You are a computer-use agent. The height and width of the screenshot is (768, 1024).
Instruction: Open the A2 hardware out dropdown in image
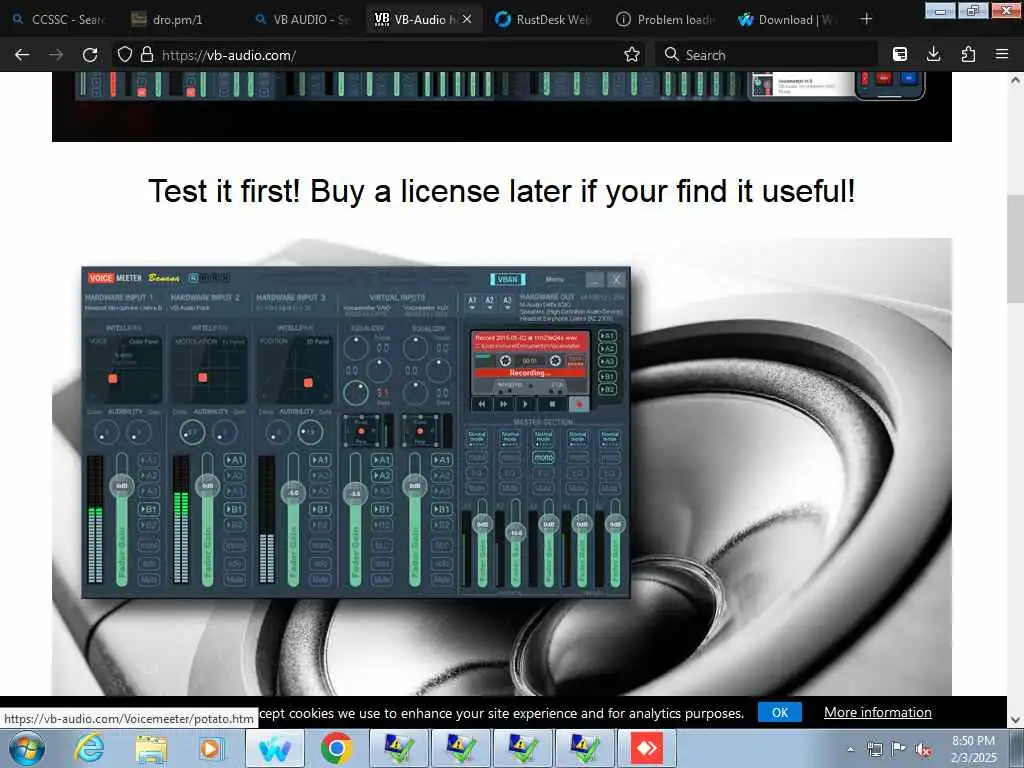coord(489,302)
